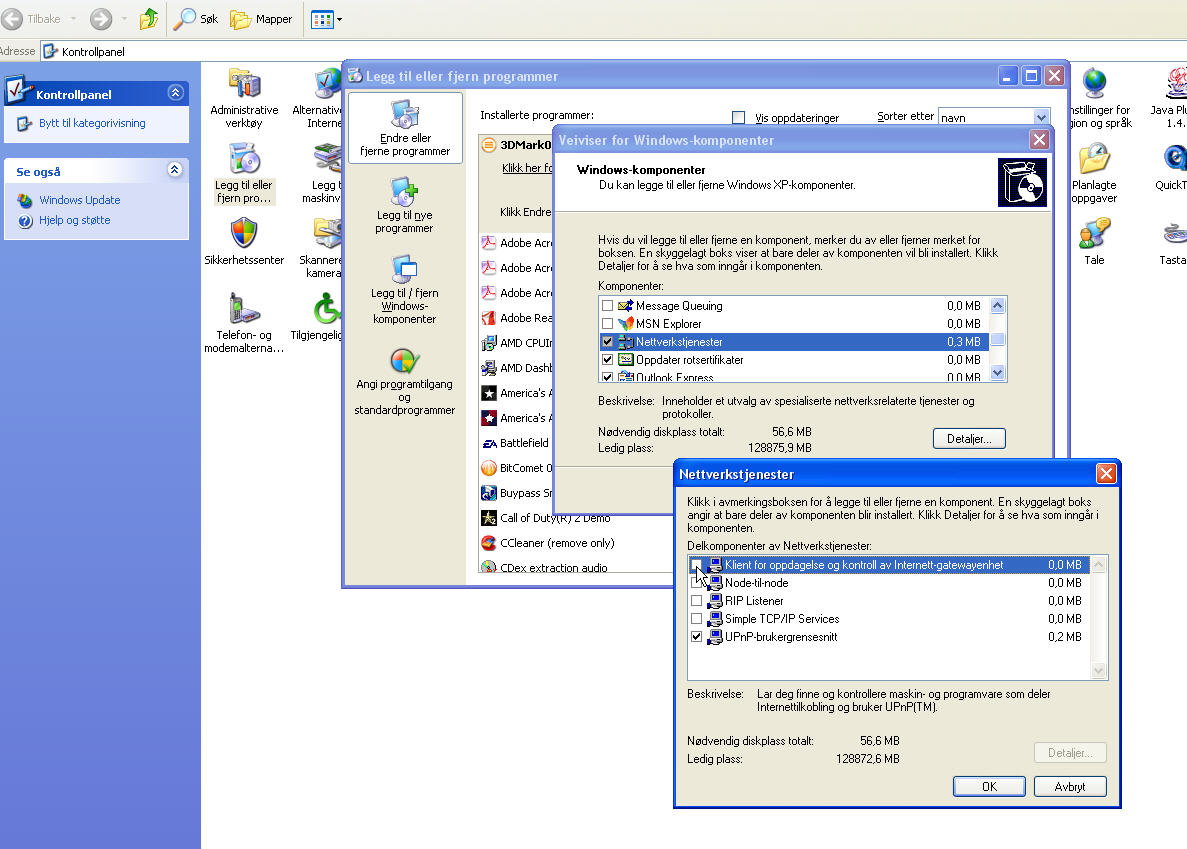The height and width of the screenshot is (849, 1187).
Task: Click OK in Nettverkstjenester dialog
Action: pos(989,787)
